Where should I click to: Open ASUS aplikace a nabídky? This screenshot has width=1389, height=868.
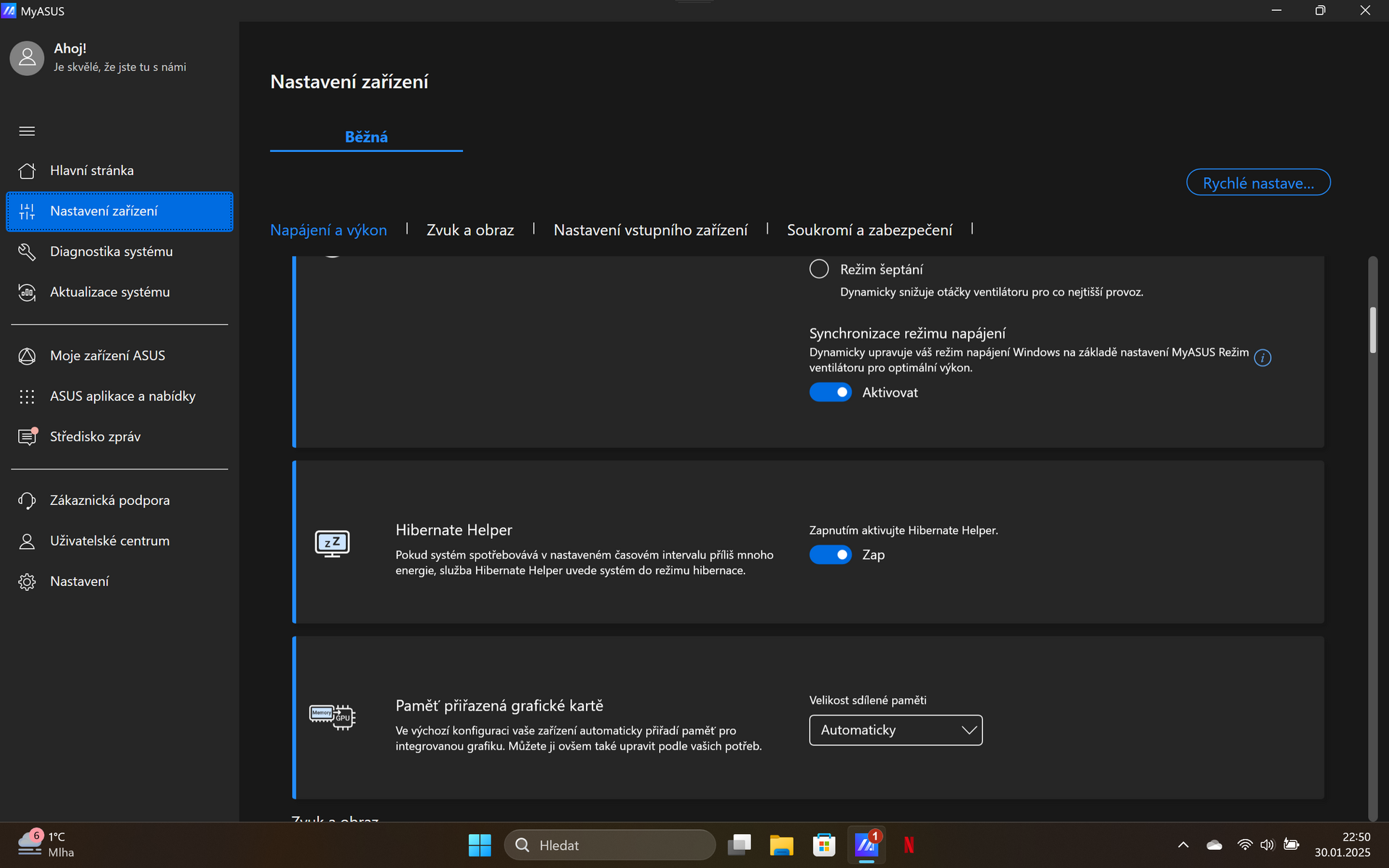click(x=119, y=396)
